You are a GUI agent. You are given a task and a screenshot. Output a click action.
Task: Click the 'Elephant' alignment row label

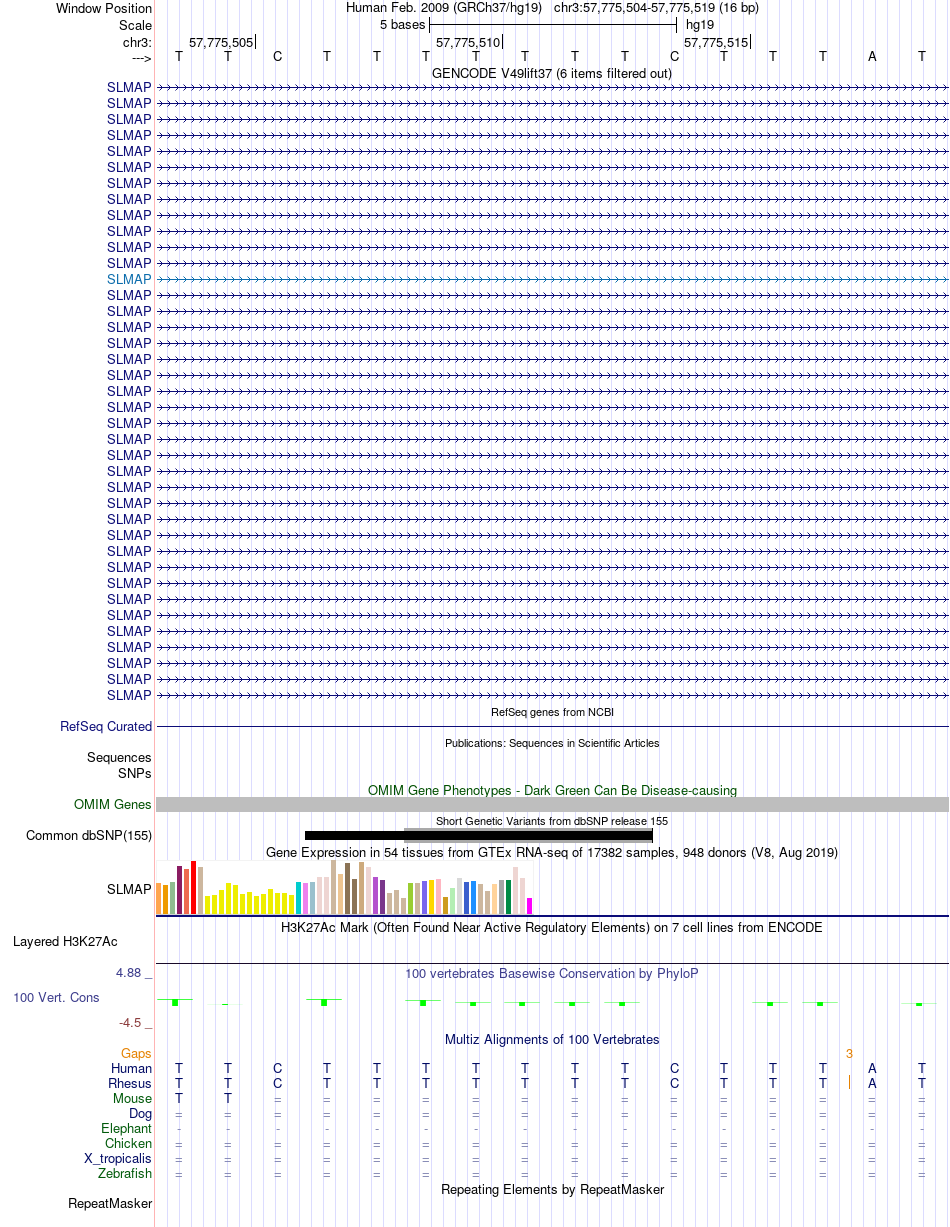pyautogui.click(x=127, y=1128)
